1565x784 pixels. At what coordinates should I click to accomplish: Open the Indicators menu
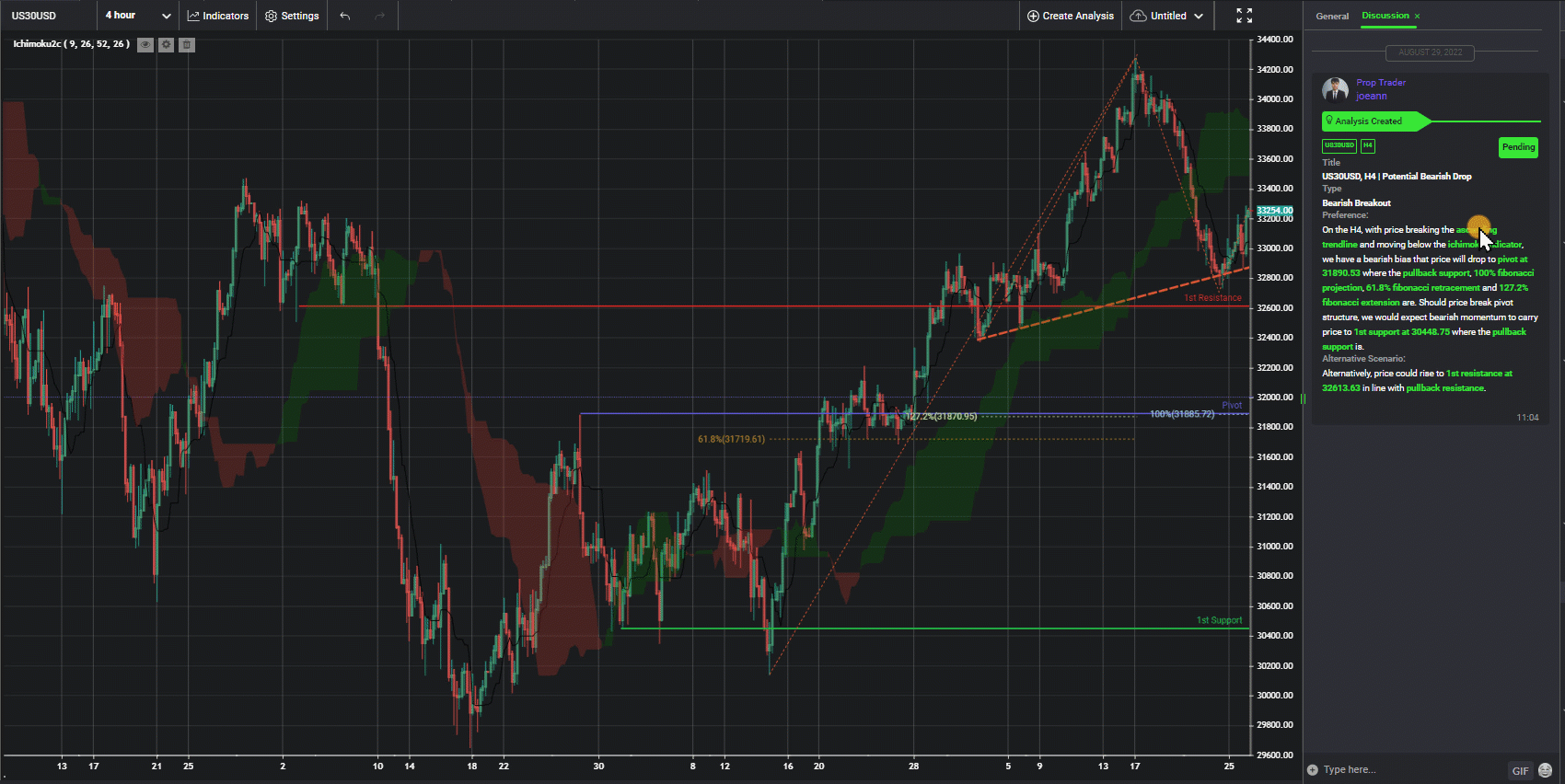click(x=218, y=16)
